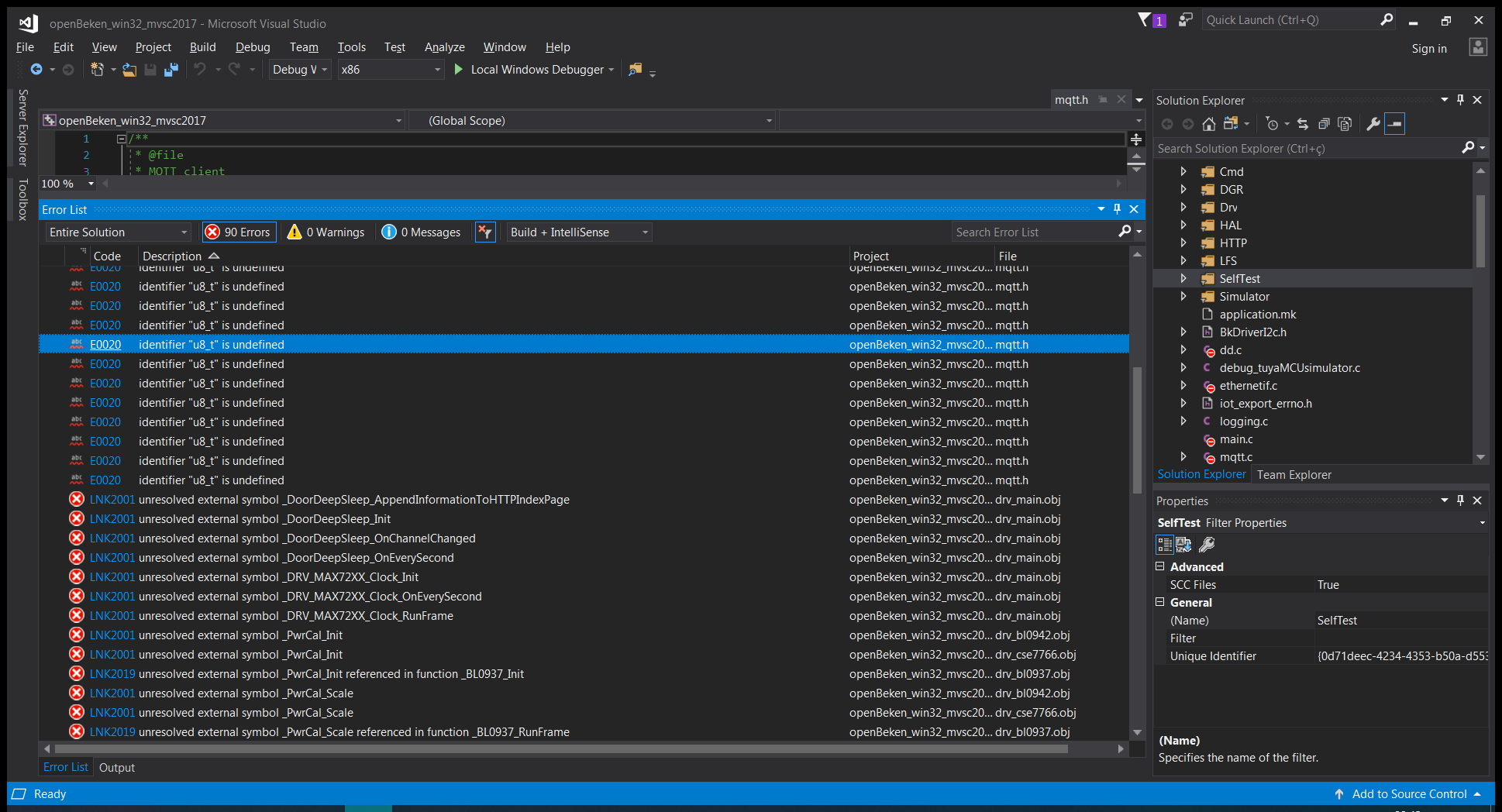Switch to the Team Explorer tab

pos(1294,475)
